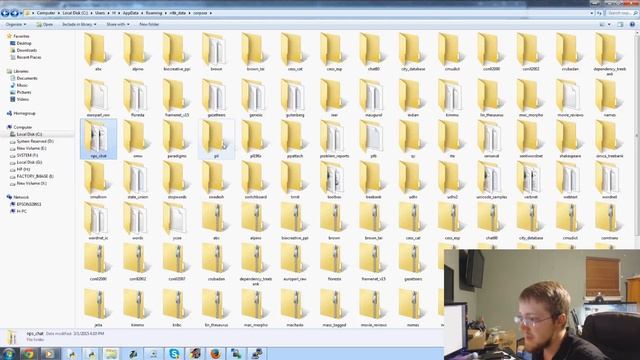Viewport: 640px width, 360px height.
Task: Select the treebank folder
Action: (373, 180)
